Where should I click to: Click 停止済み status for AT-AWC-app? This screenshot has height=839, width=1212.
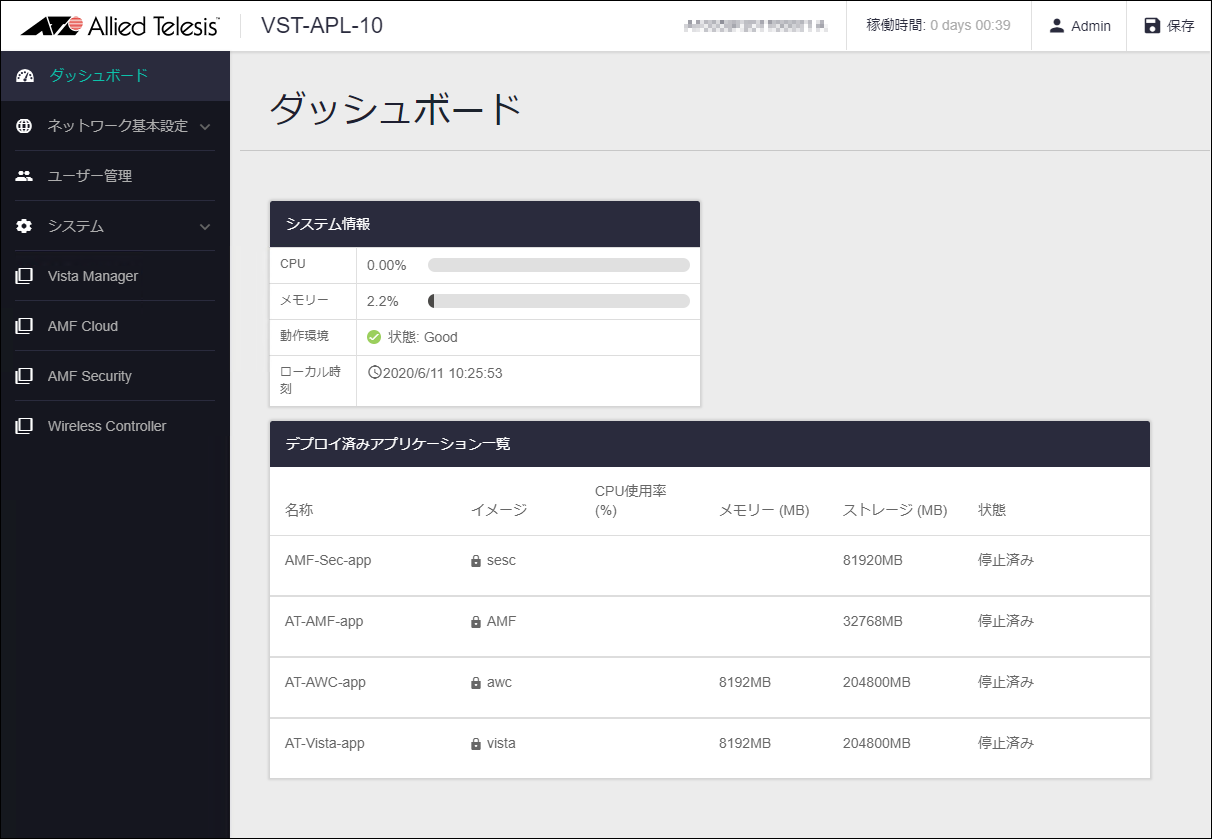1006,682
